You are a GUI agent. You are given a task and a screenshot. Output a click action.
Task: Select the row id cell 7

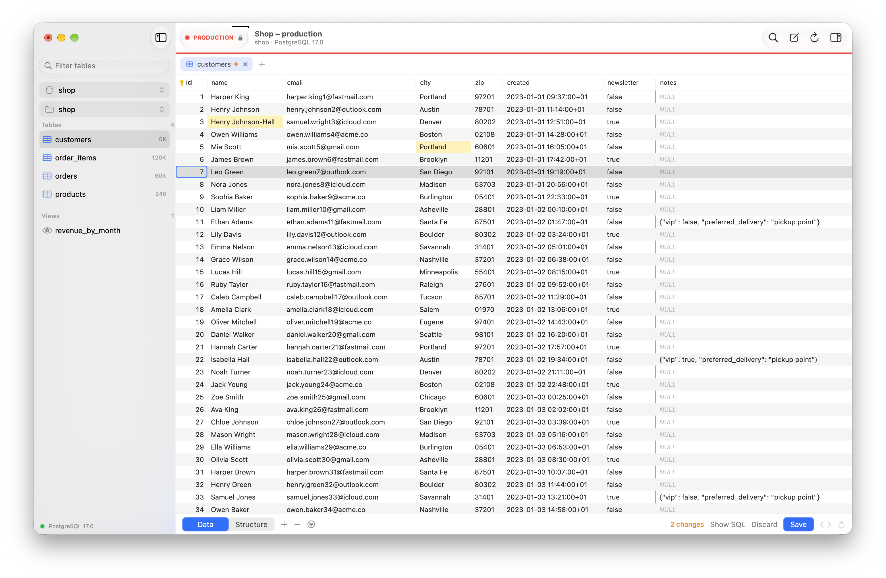point(192,172)
